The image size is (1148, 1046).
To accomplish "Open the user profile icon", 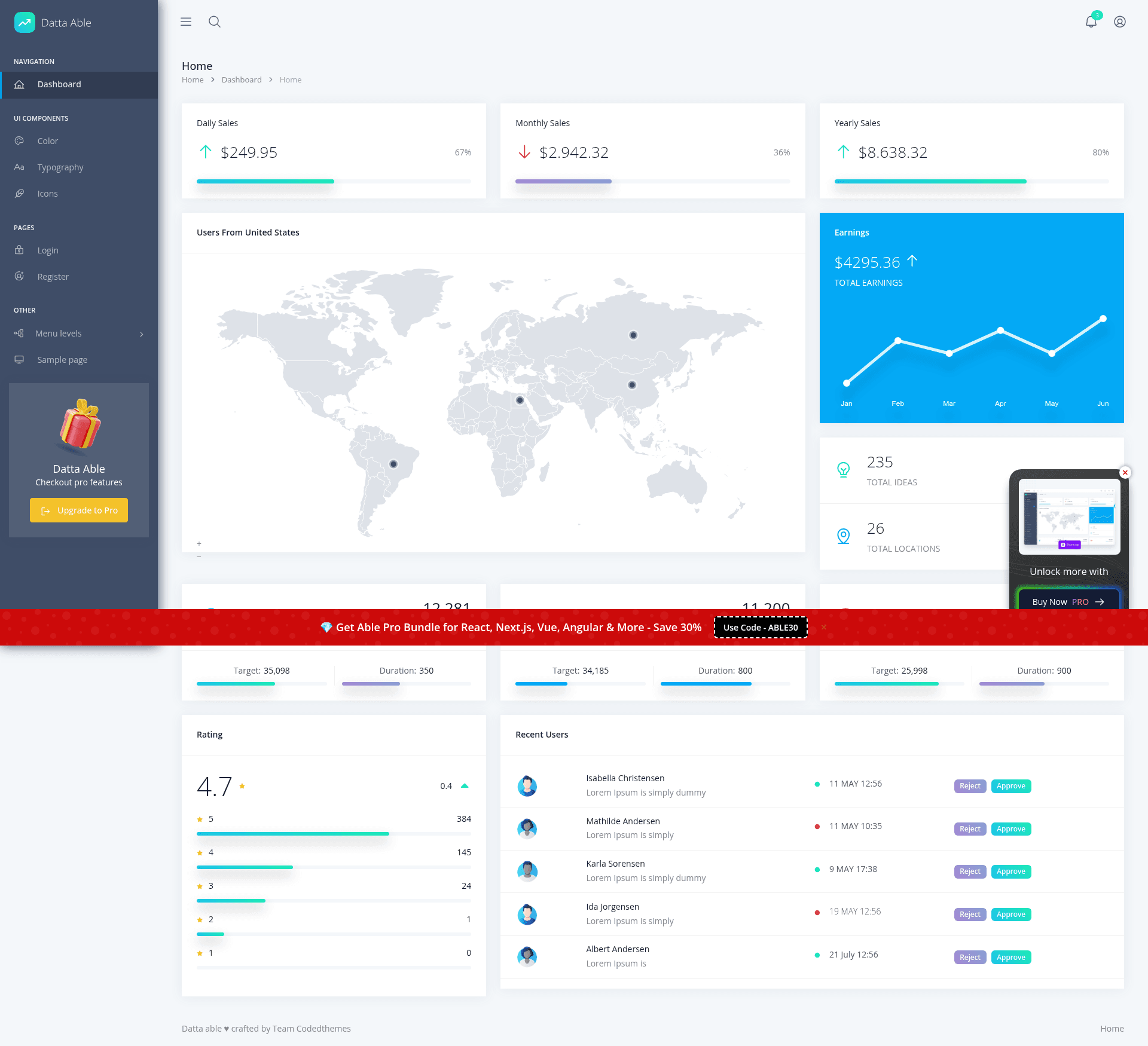I will tap(1120, 22).
